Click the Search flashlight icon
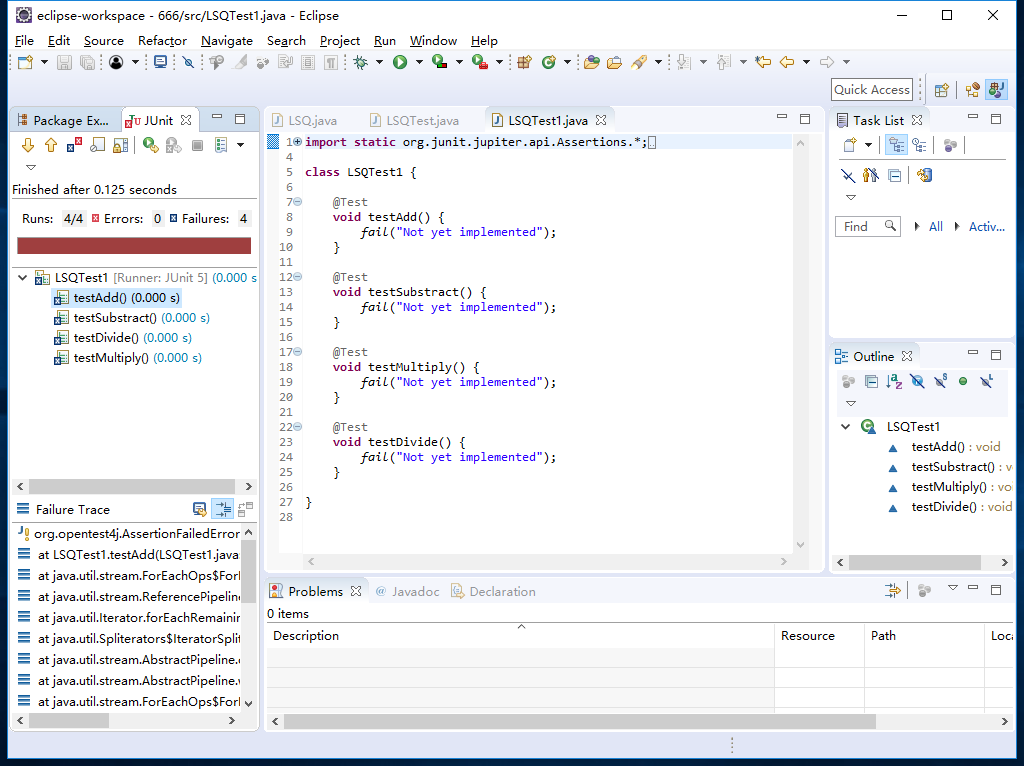 coord(639,62)
